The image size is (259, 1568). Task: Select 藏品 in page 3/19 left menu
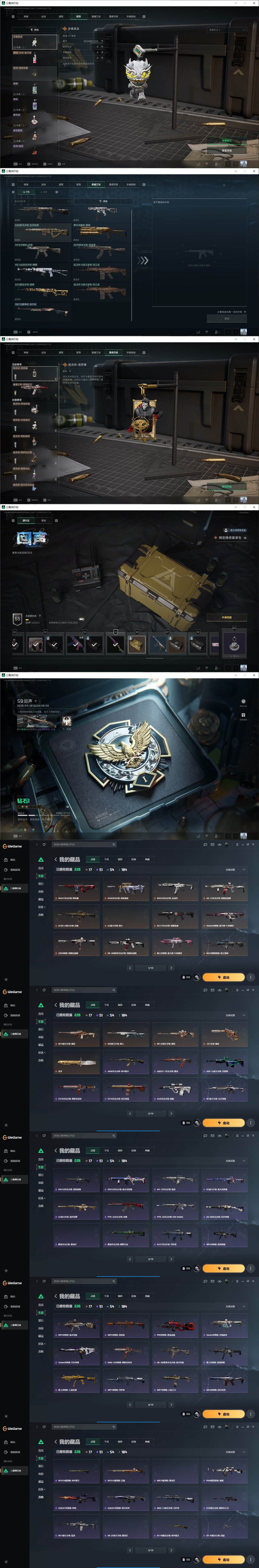pyautogui.click(x=41, y=1191)
